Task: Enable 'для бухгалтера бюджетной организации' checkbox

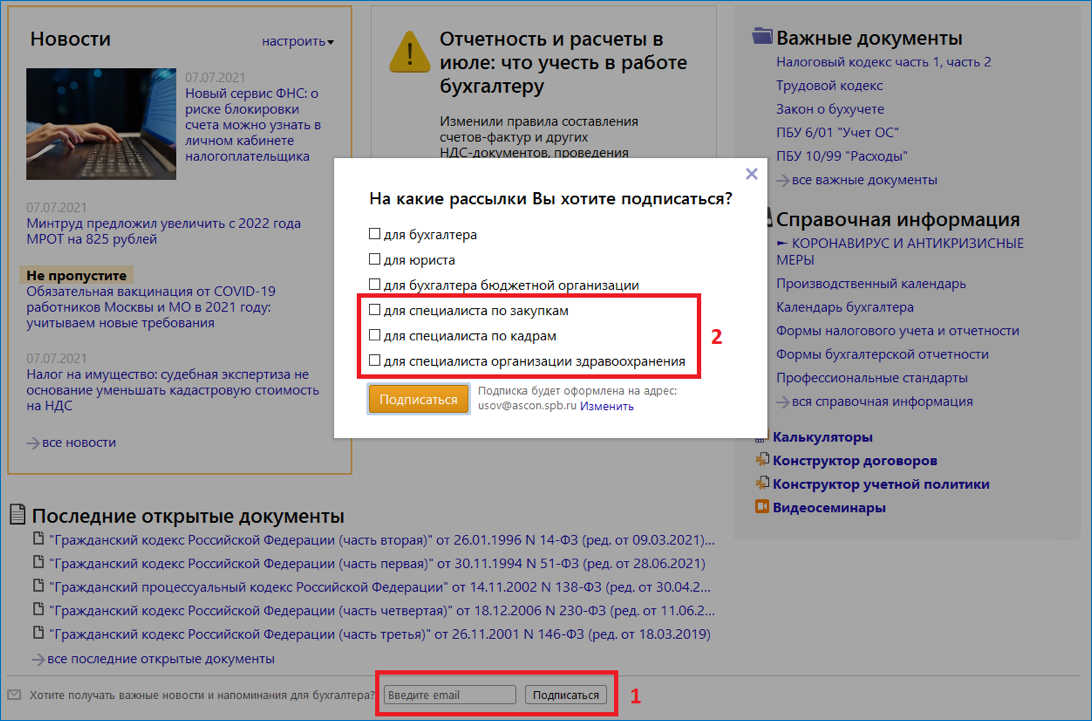Action: (x=375, y=284)
